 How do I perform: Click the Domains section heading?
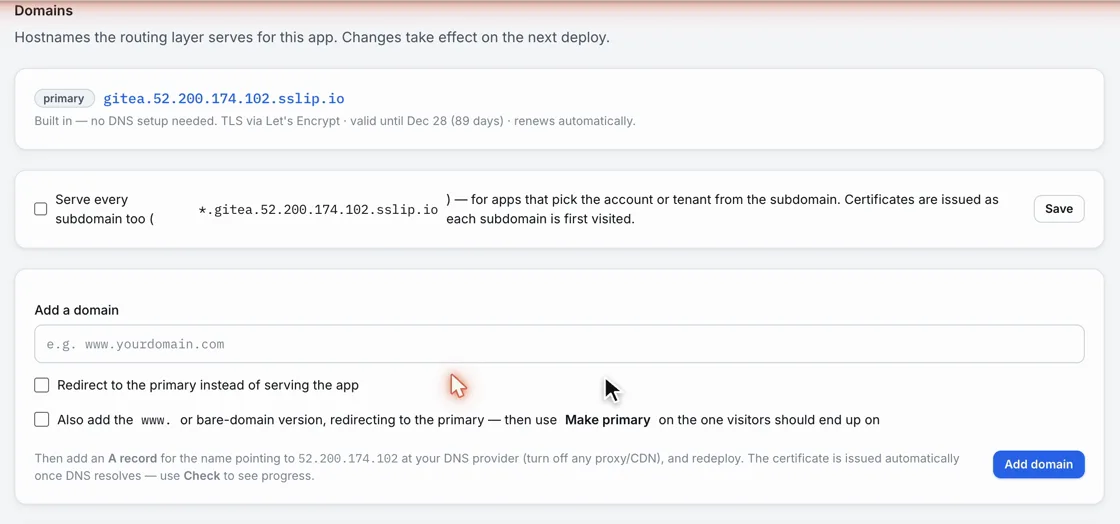[44, 11]
